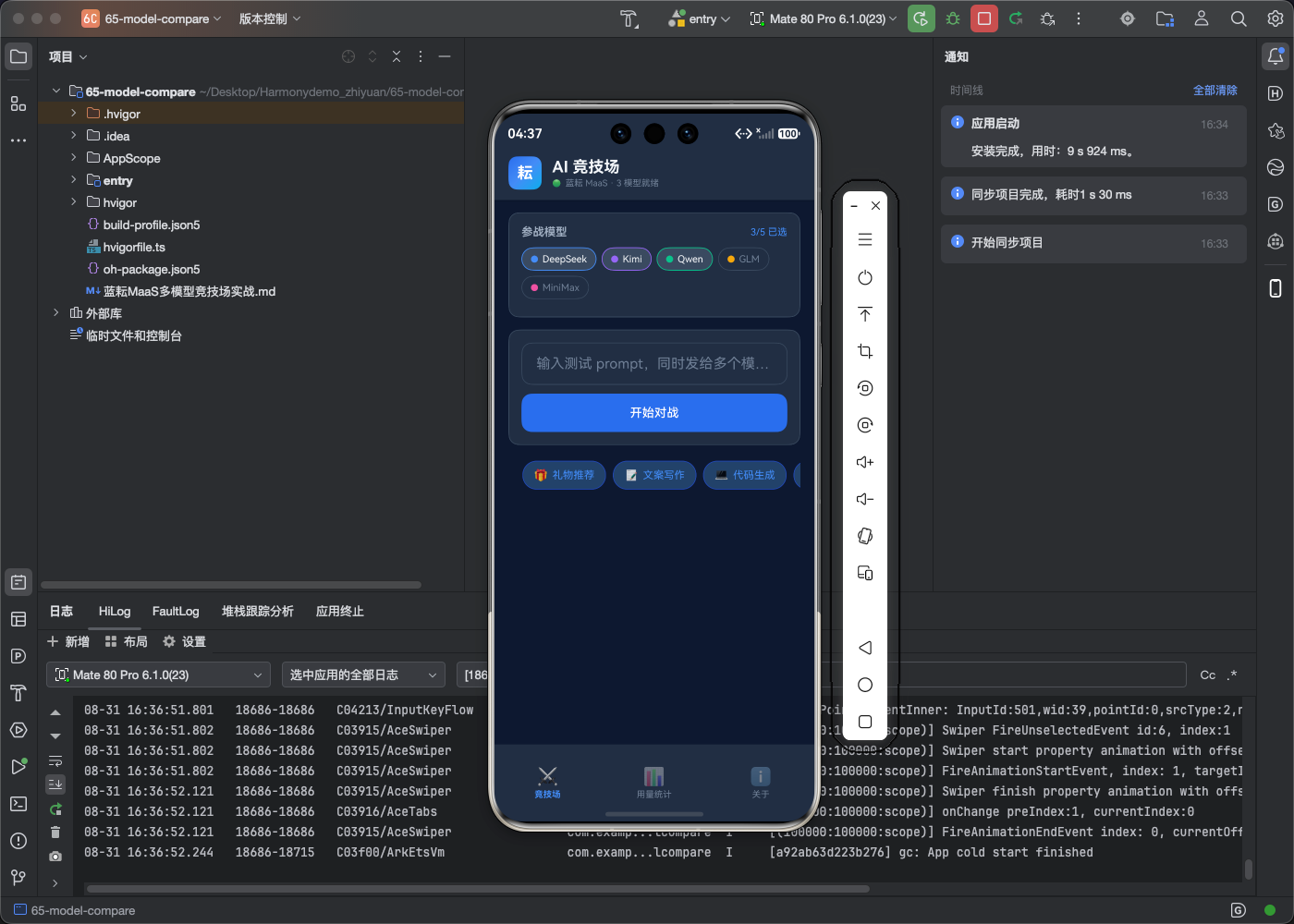This screenshot has width=1294, height=924.
Task: Tap the 开始对战 button
Action: (654, 413)
